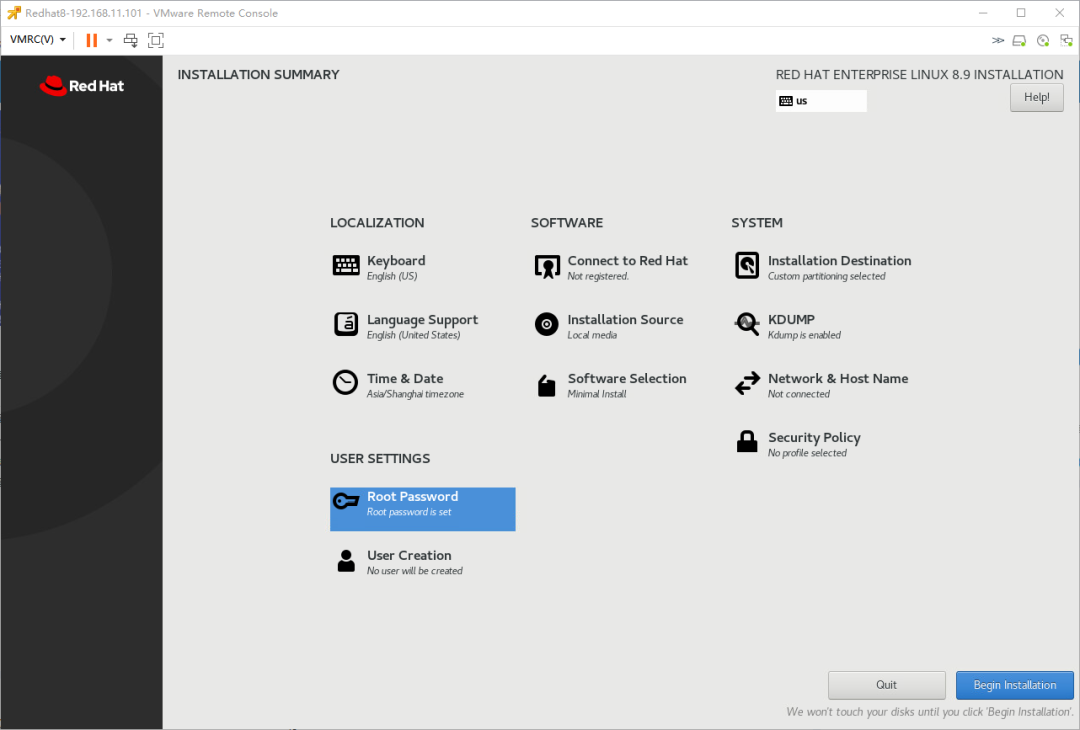1080x730 pixels.
Task: Click the double-arrow icon in VMRC toolbar
Action: [x=997, y=40]
